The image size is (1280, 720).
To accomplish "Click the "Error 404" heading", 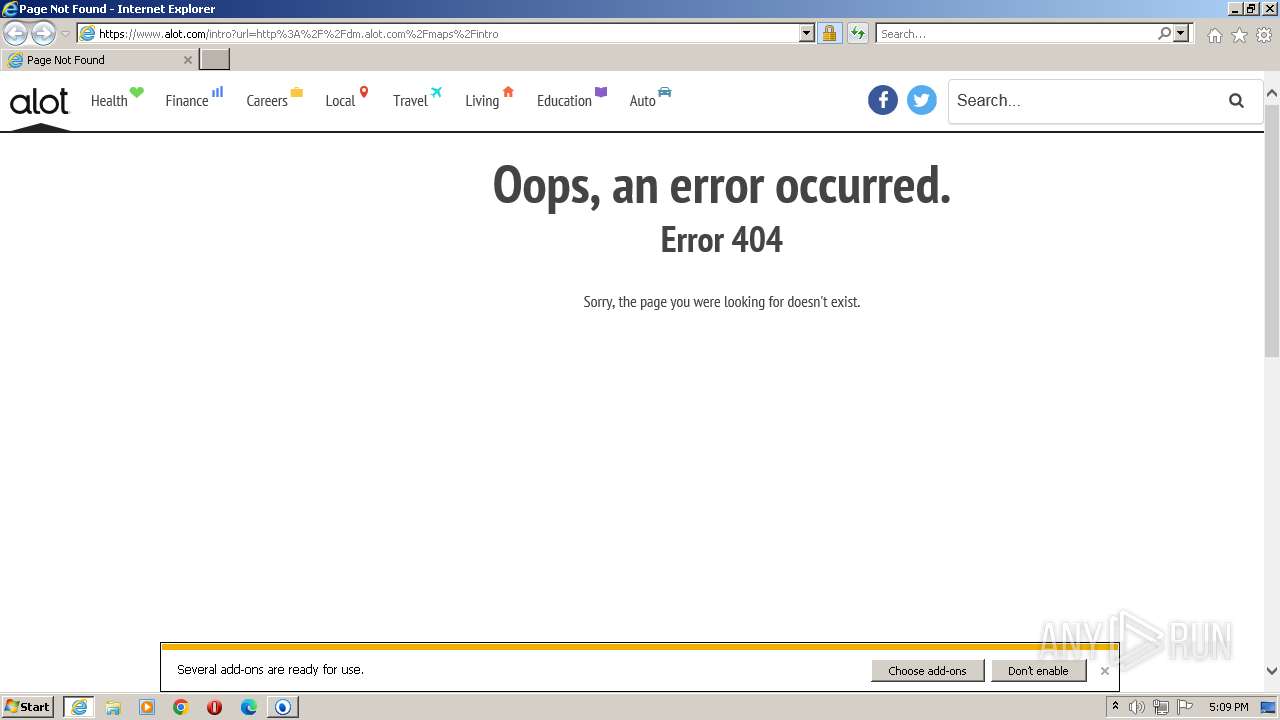I will (x=722, y=240).
